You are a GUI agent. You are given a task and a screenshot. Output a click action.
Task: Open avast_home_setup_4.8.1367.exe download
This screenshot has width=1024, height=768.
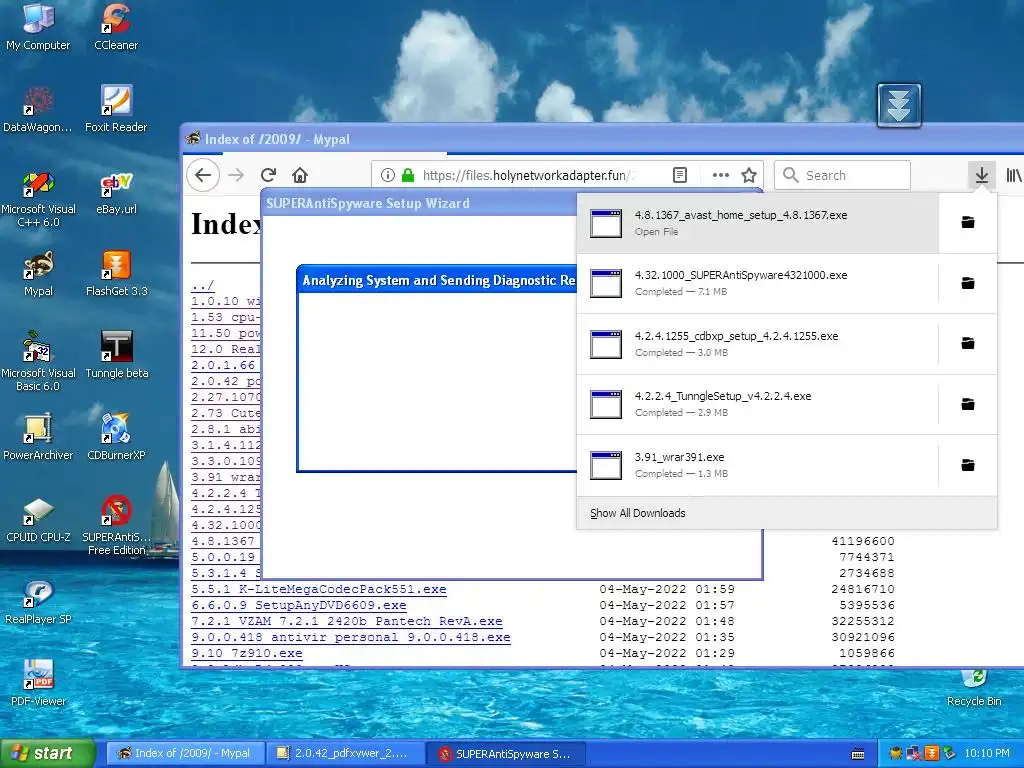tap(758, 223)
